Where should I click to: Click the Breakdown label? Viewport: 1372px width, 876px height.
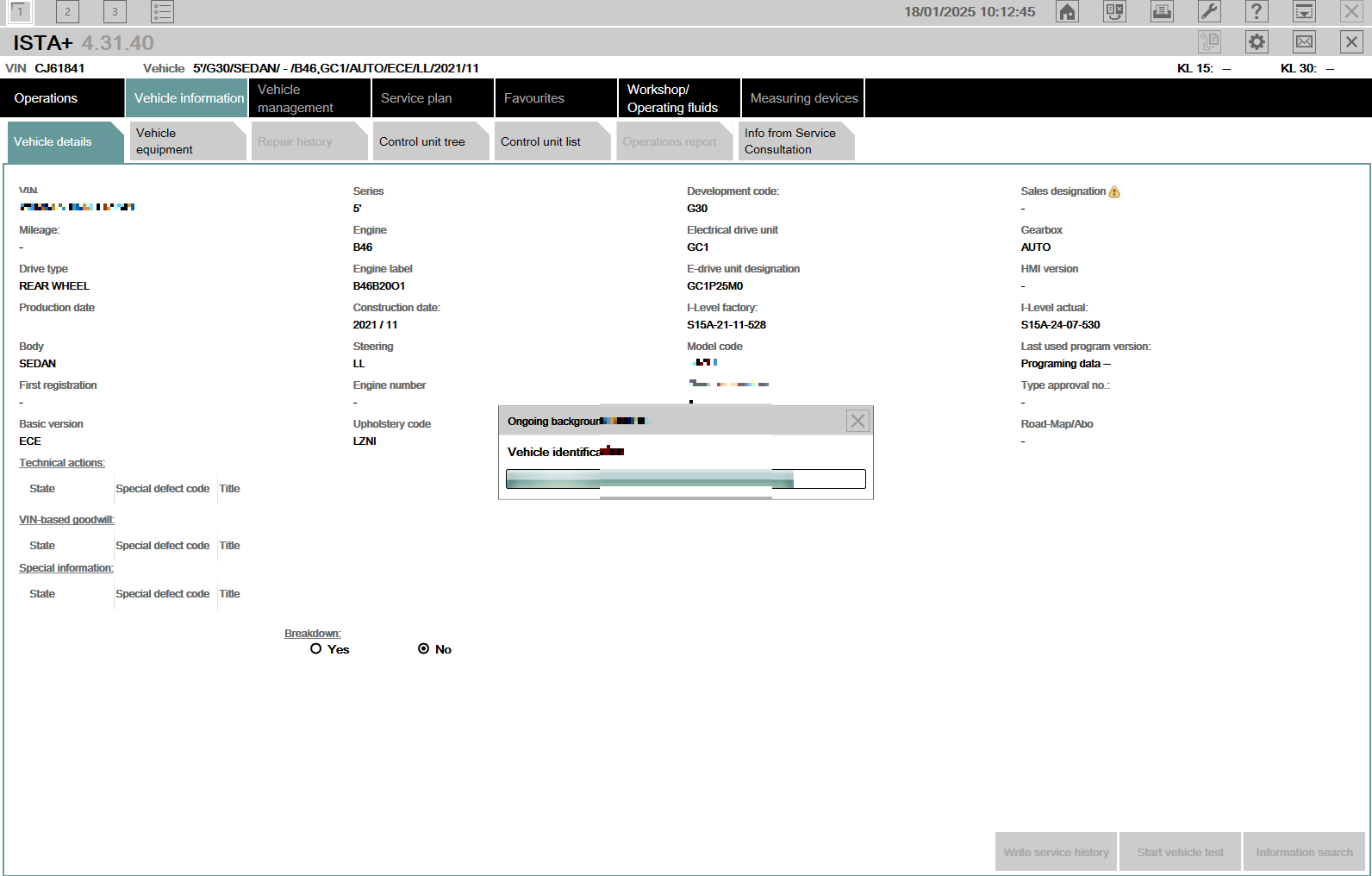click(313, 634)
